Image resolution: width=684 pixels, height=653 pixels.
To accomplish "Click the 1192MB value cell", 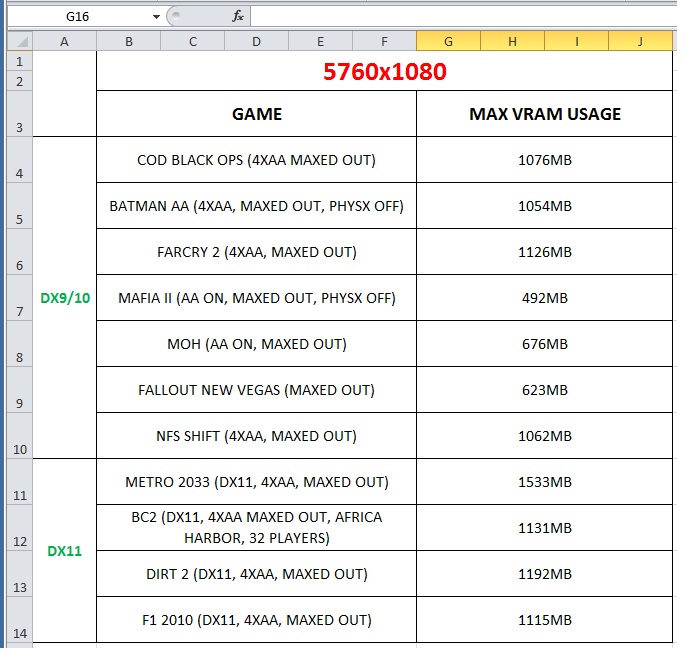I will (544, 574).
